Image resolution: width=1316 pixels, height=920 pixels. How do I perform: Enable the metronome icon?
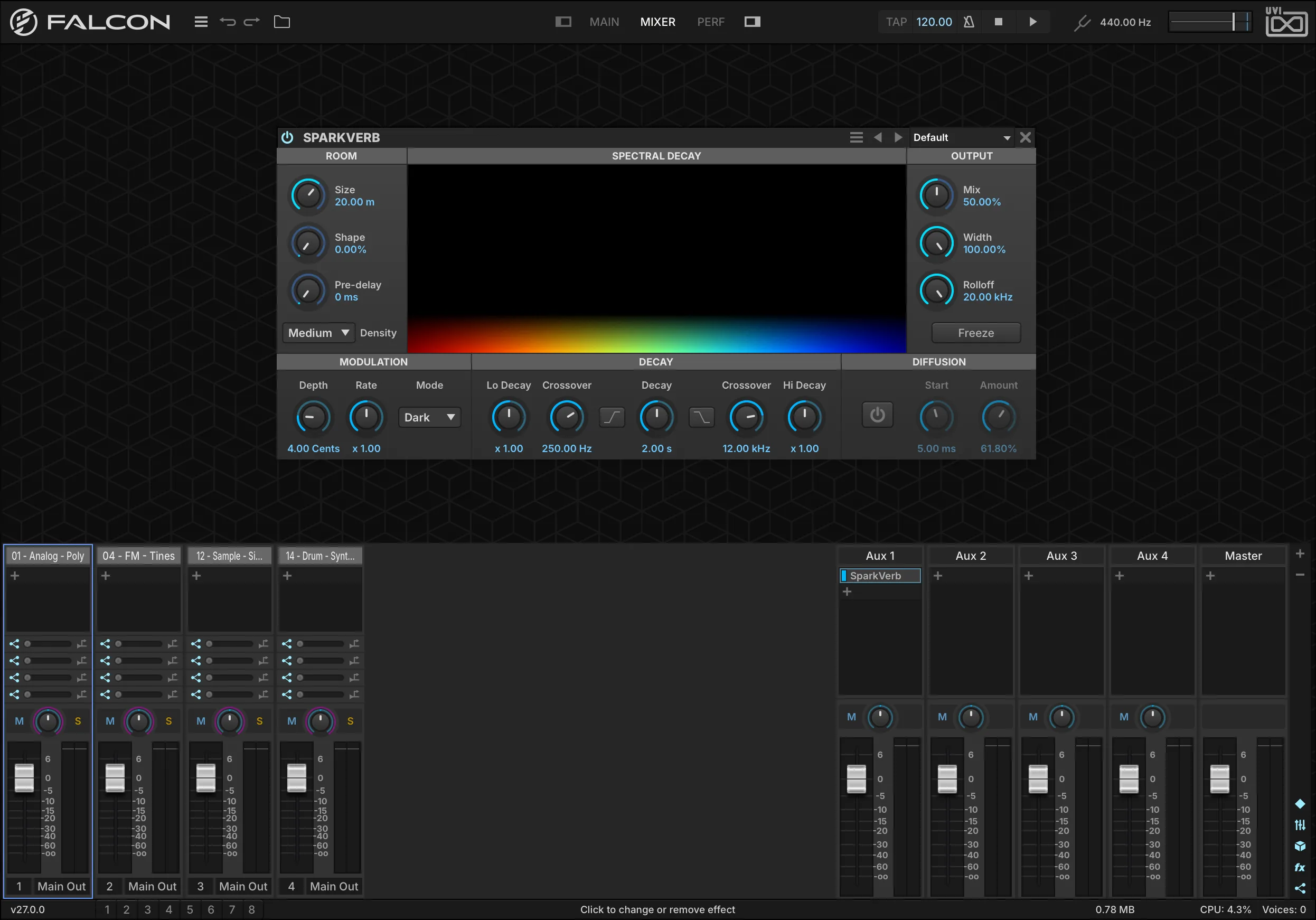969,22
